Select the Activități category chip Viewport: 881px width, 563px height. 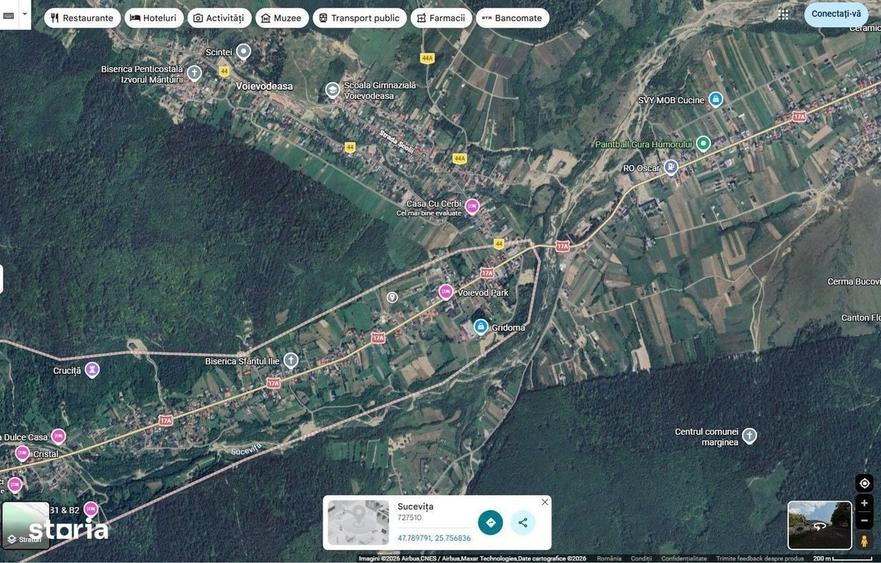tap(219, 18)
